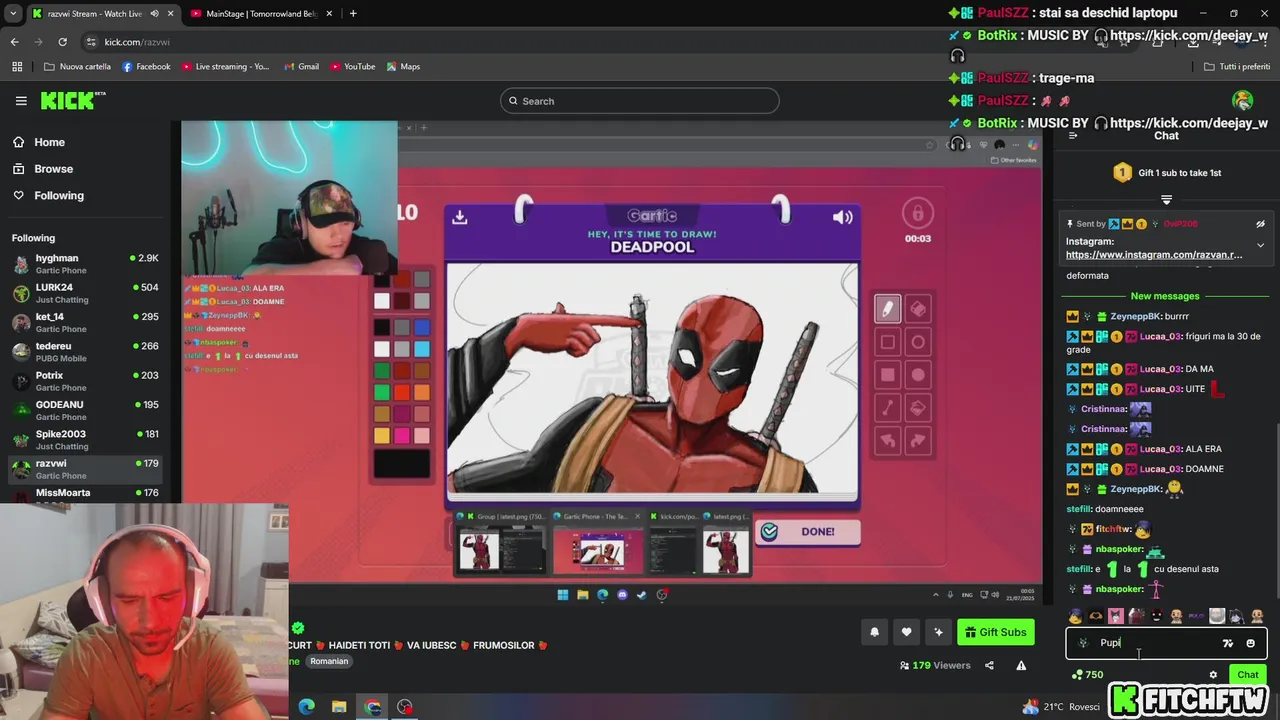The width and height of the screenshot is (1280, 720).
Task: Pick the hot pink color swatch
Action: coord(402,435)
